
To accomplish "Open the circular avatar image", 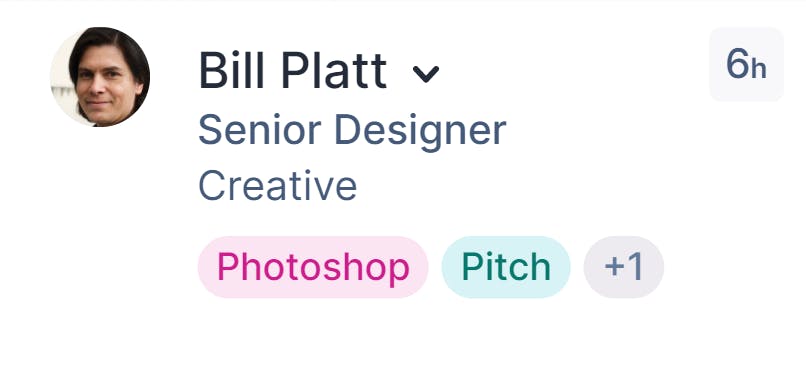I will (x=100, y=77).
